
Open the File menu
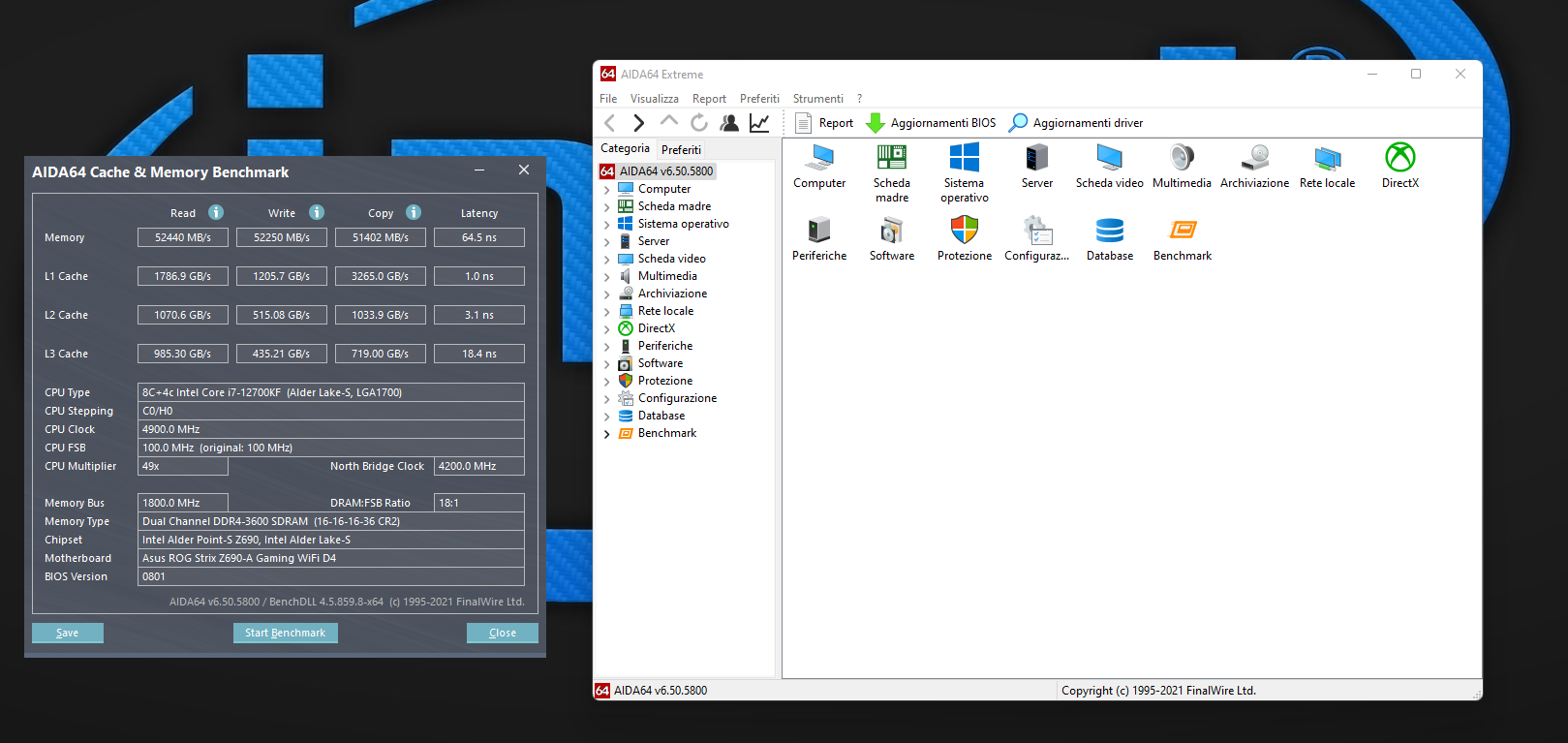point(608,99)
